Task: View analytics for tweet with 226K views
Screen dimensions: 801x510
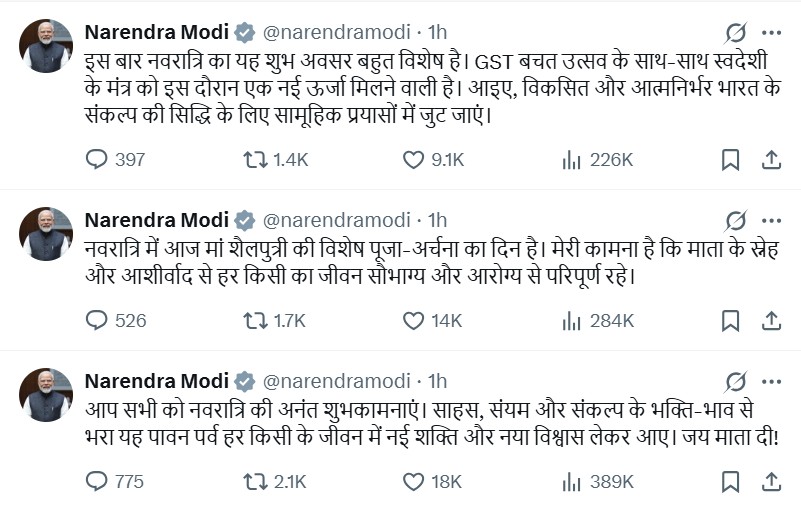Action: pyautogui.click(x=572, y=159)
